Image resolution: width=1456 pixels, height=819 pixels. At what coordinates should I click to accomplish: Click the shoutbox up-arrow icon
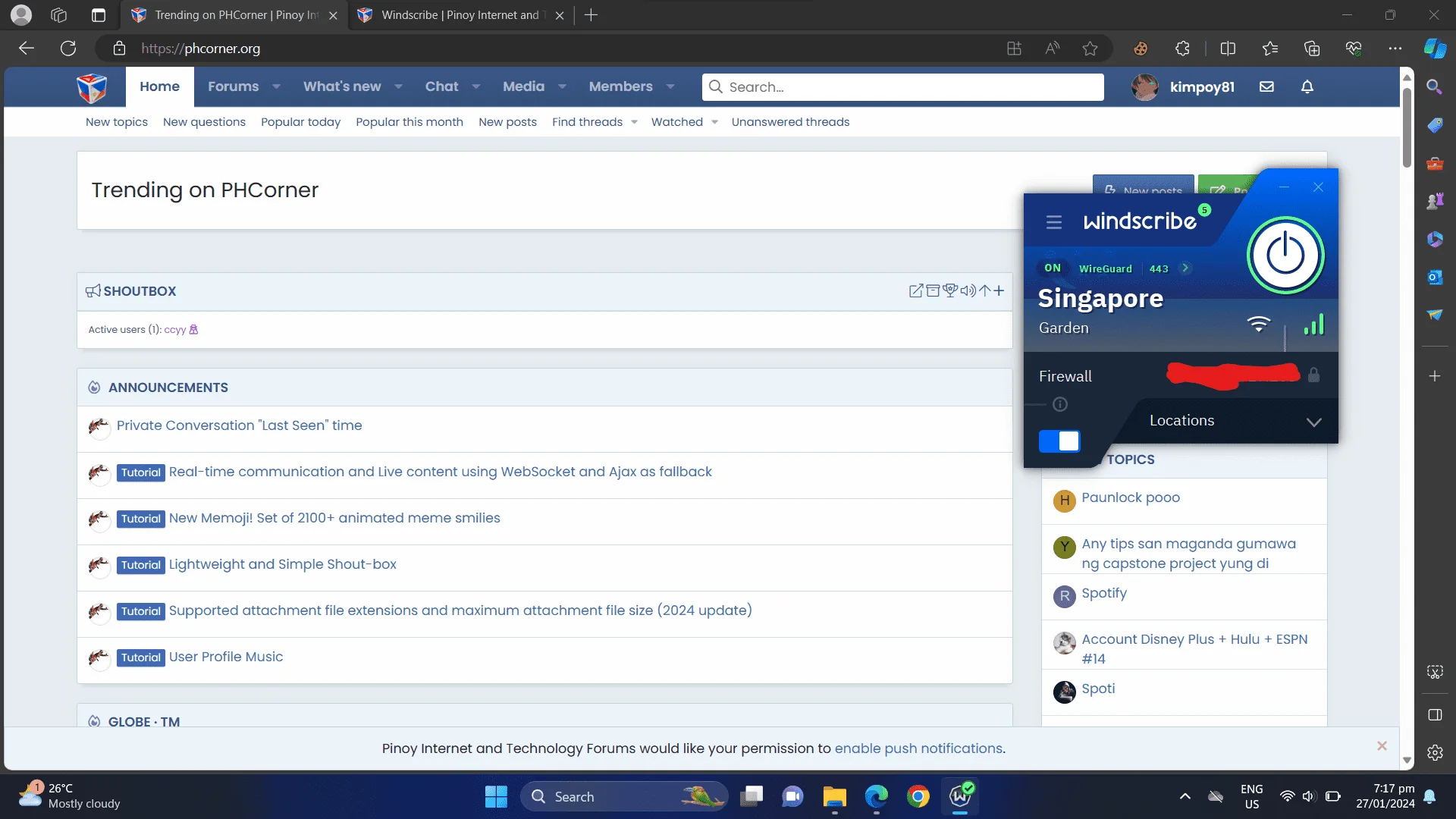984,290
